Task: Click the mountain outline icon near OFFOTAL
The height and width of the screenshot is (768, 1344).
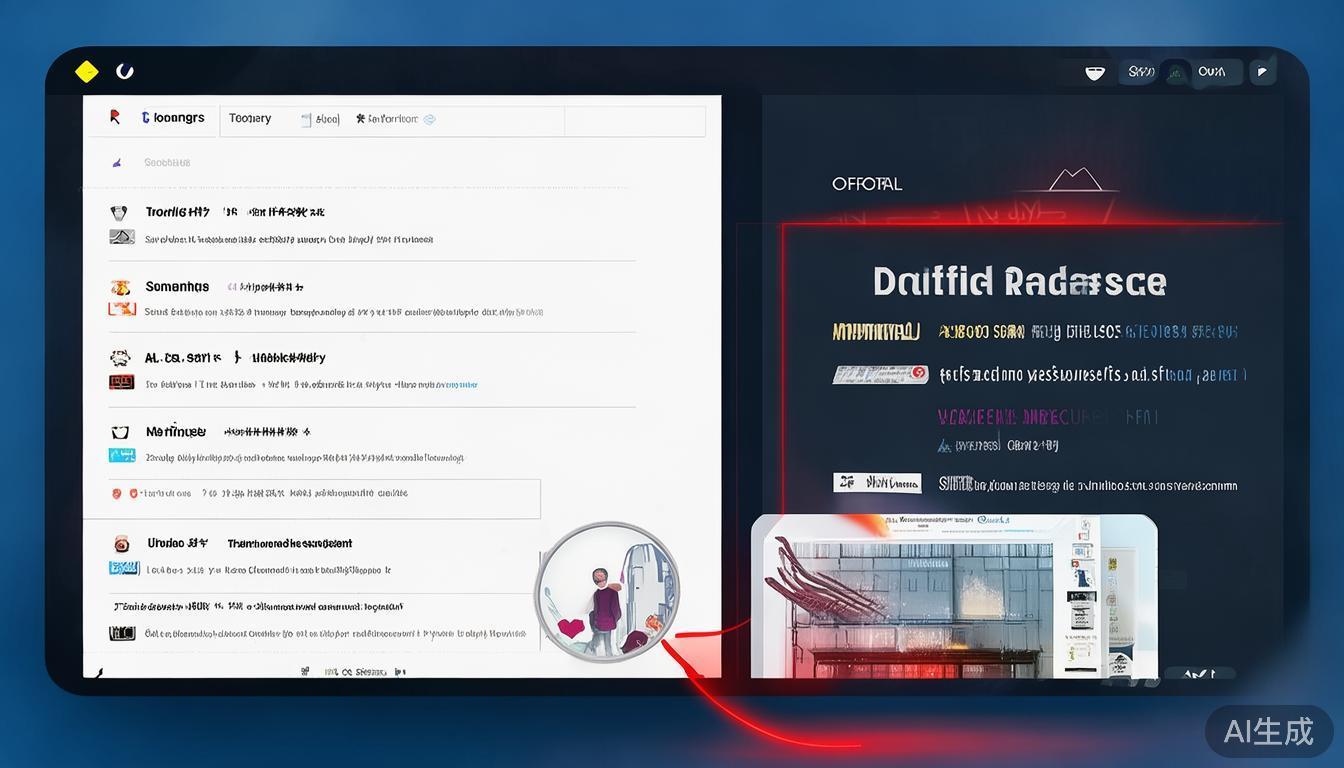Action: click(1074, 180)
